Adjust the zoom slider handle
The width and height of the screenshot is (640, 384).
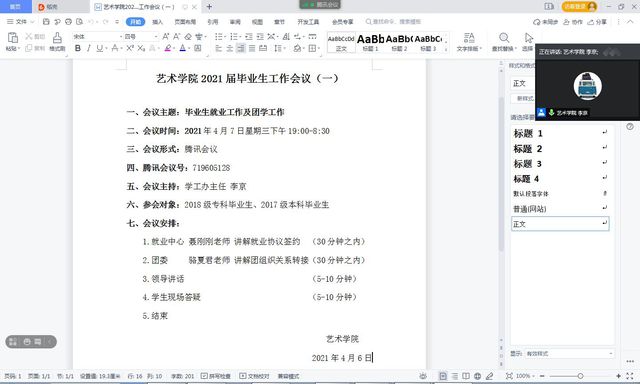click(580, 376)
